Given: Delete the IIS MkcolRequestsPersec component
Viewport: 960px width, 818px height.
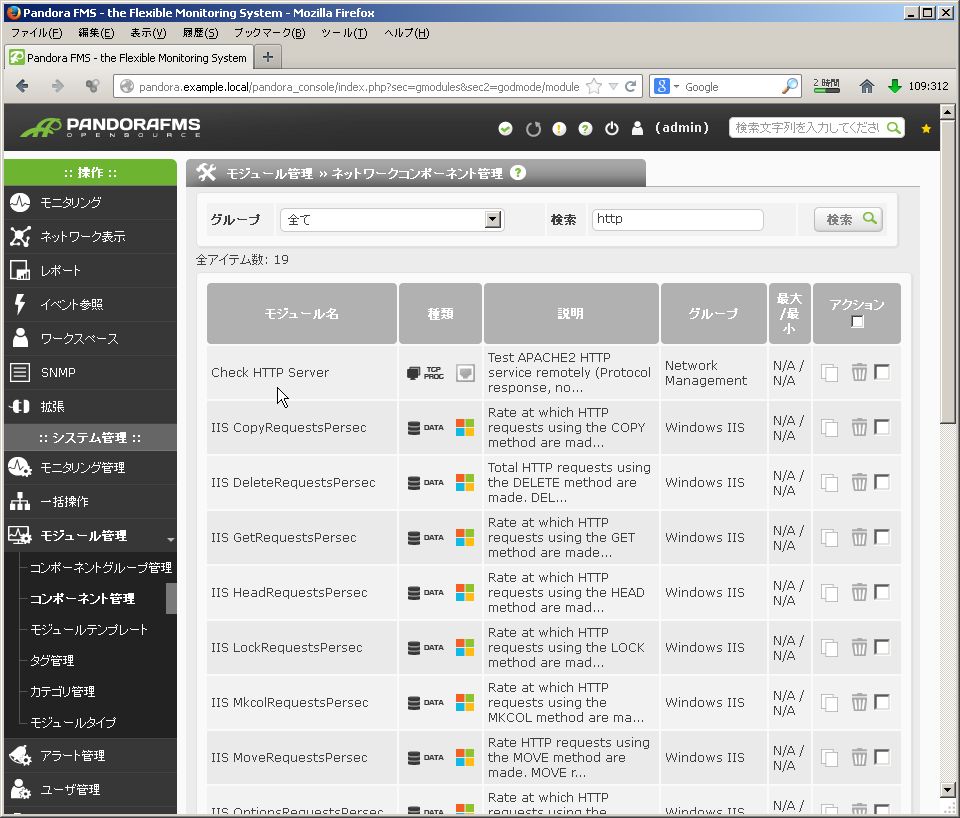Looking at the screenshot, I should coord(859,702).
